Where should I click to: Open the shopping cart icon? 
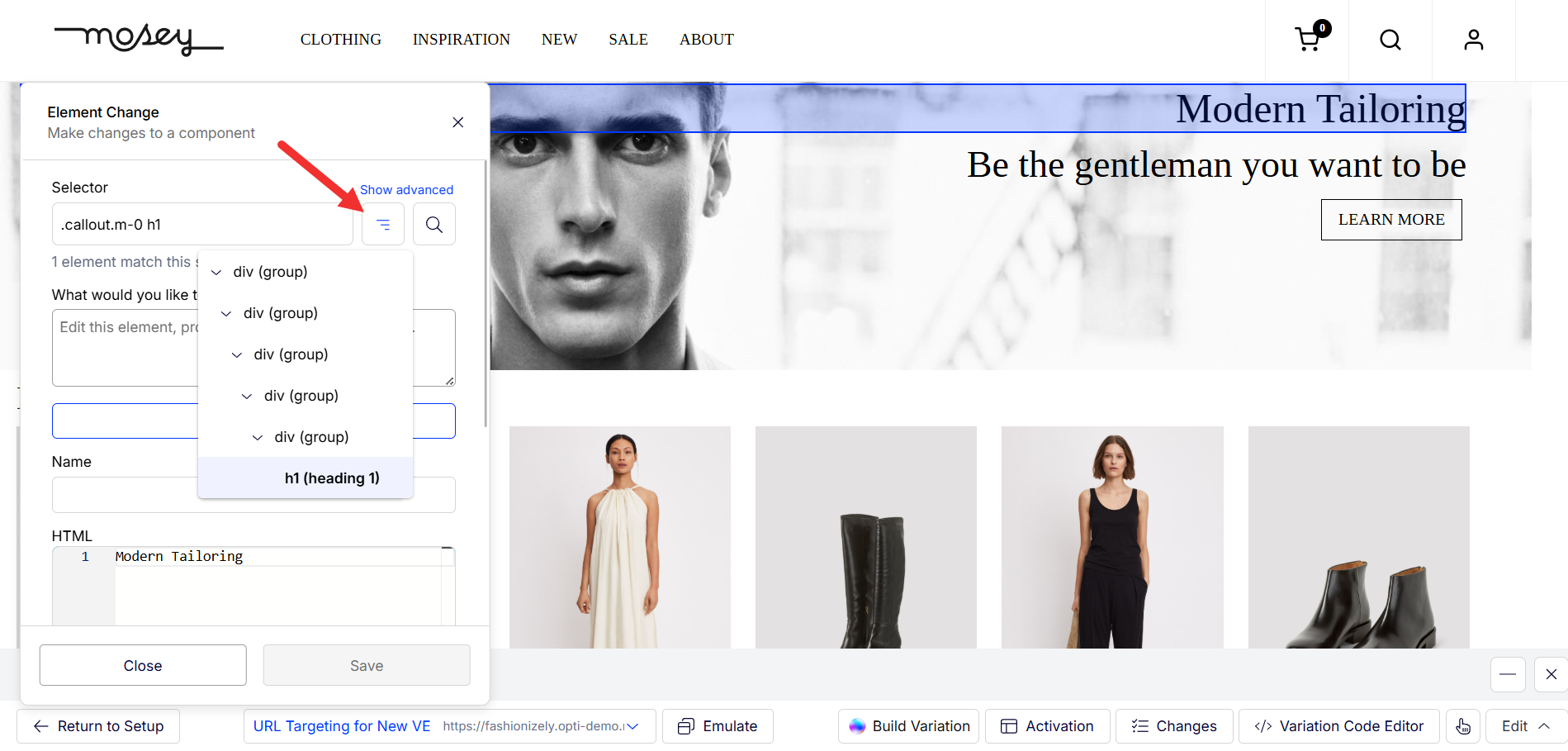1307,39
